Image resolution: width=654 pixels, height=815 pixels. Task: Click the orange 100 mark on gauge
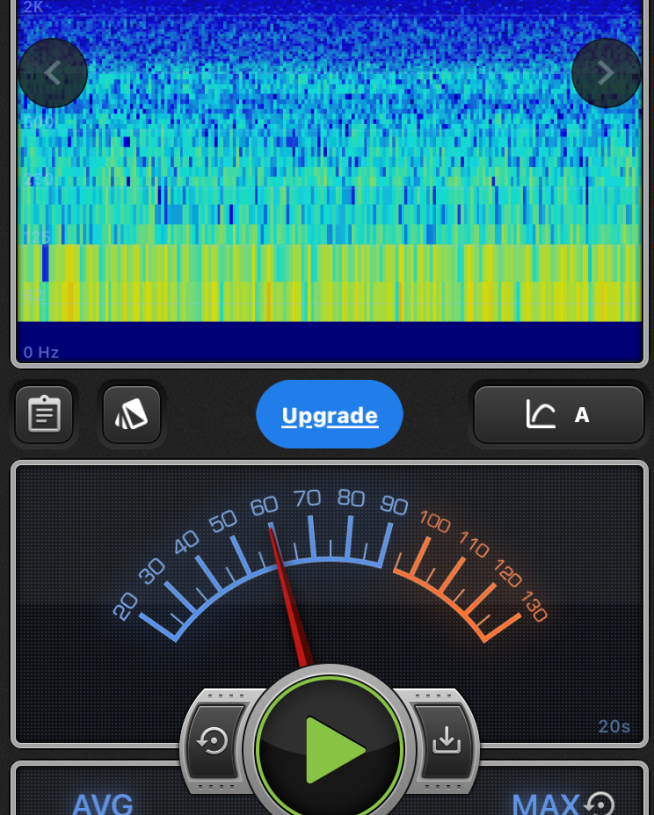(434, 521)
